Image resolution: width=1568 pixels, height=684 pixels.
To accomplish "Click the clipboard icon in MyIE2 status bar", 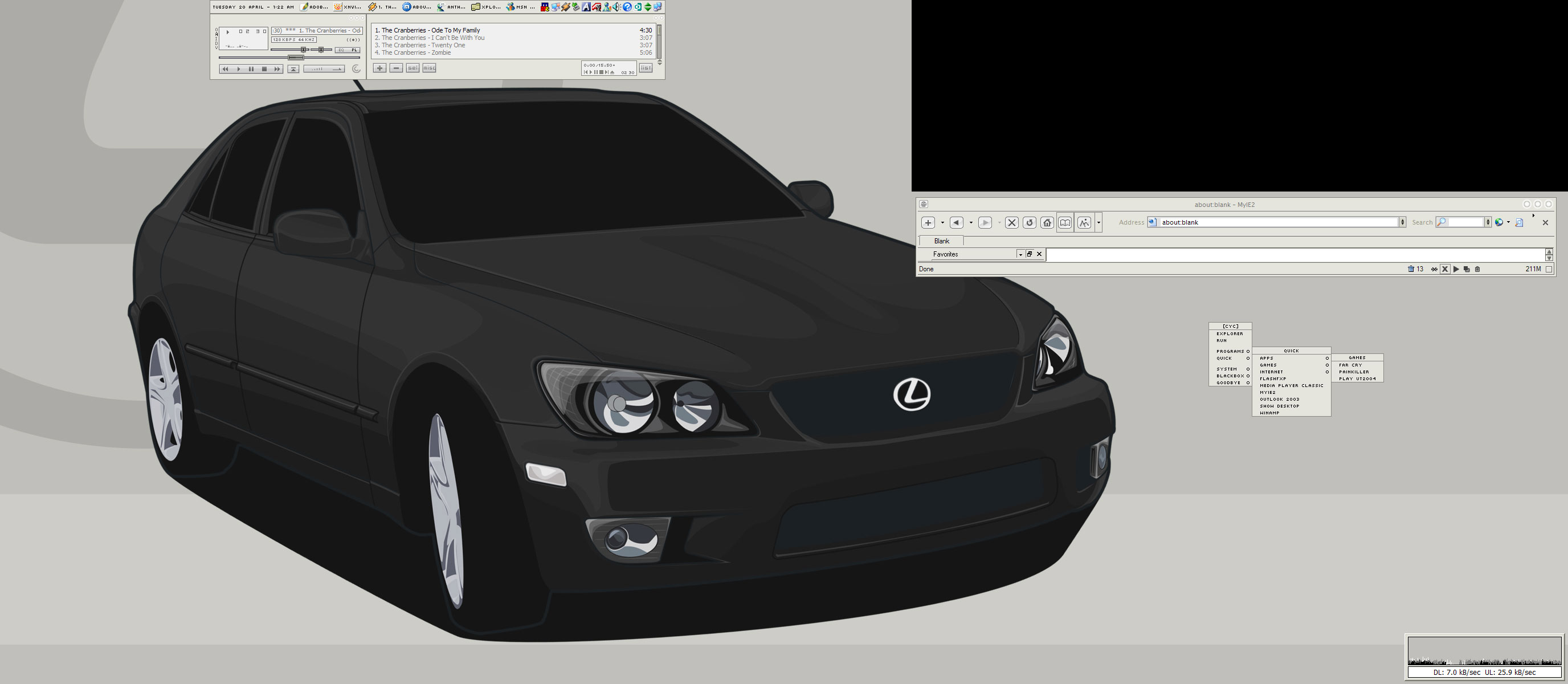I will 1478,269.
